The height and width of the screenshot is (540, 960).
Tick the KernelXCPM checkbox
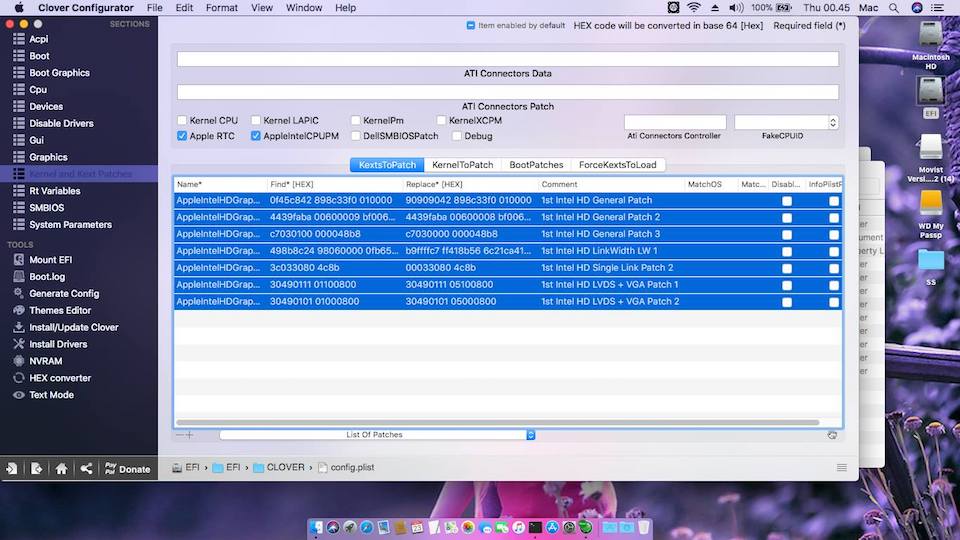441,120
